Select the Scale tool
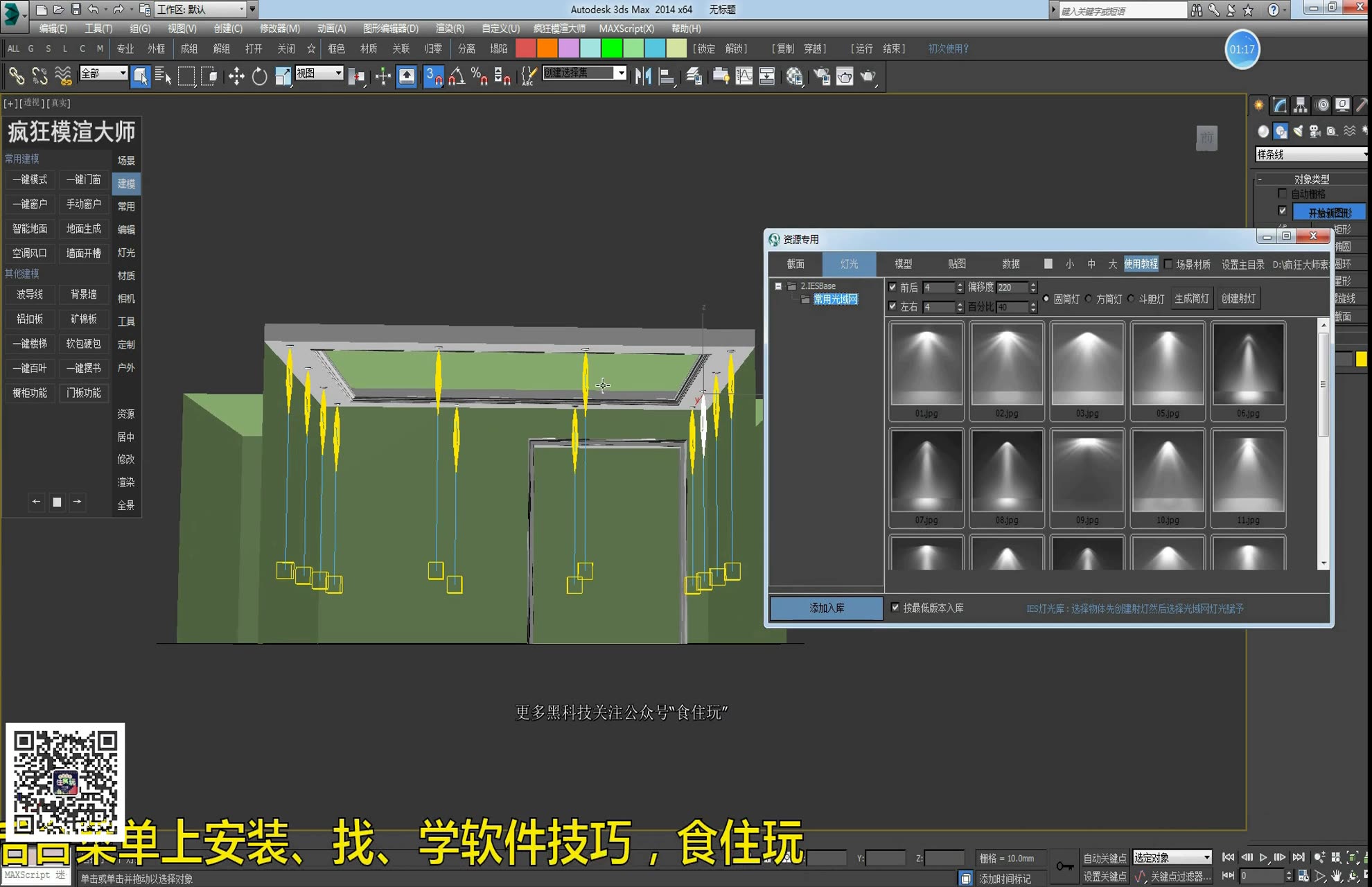This screenshot has height=887, width=1372. [x=283, y=76]
